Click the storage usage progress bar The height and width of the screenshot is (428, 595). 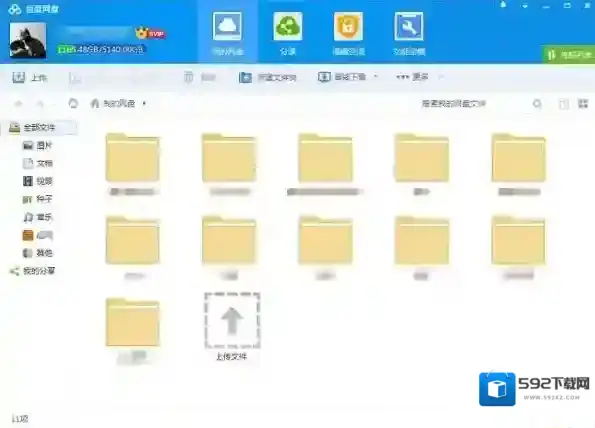pyautogui.click(x=100, y=49)
